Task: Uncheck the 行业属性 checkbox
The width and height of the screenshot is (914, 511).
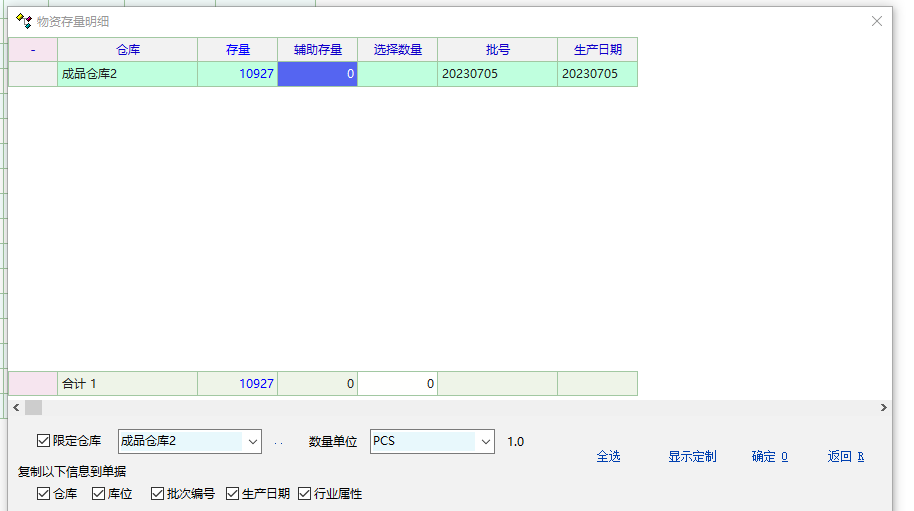Action: point(304,493)
